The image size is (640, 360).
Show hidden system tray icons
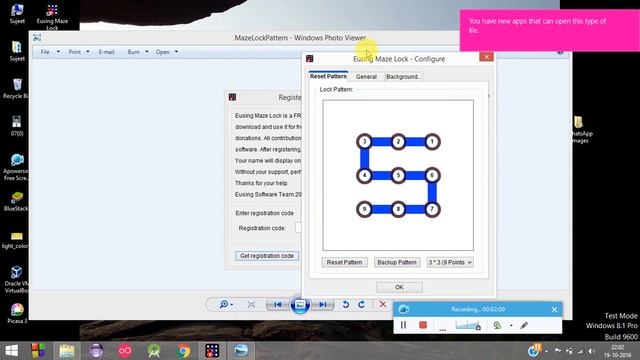click(546, 351)
